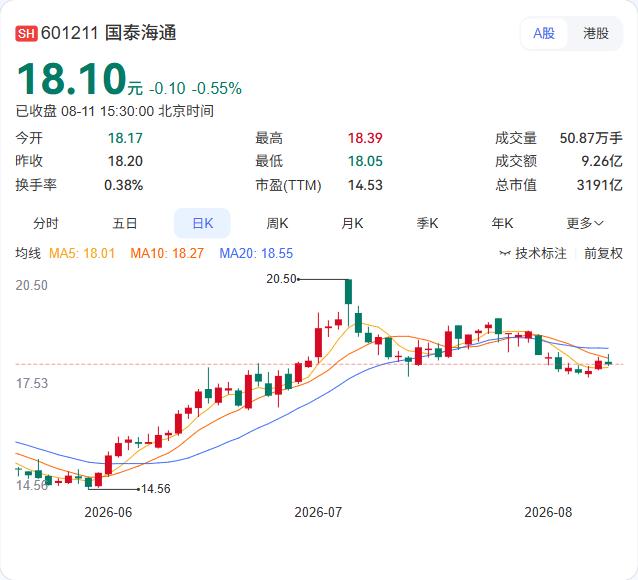Click the percentage change -0.55%
Screen dimensions: 638x580
[216, 88]
